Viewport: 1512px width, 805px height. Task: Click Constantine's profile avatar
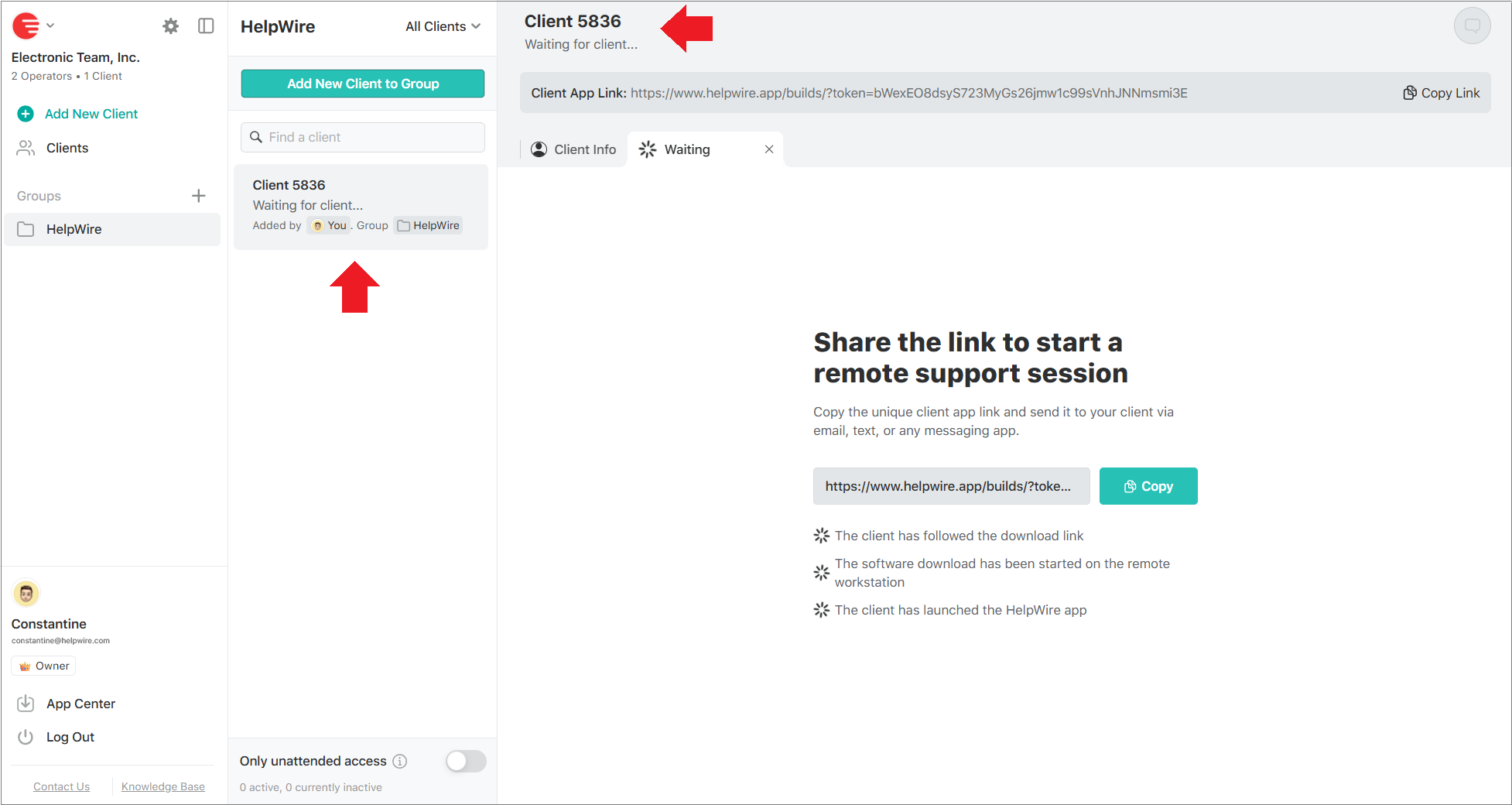[26, 594]
